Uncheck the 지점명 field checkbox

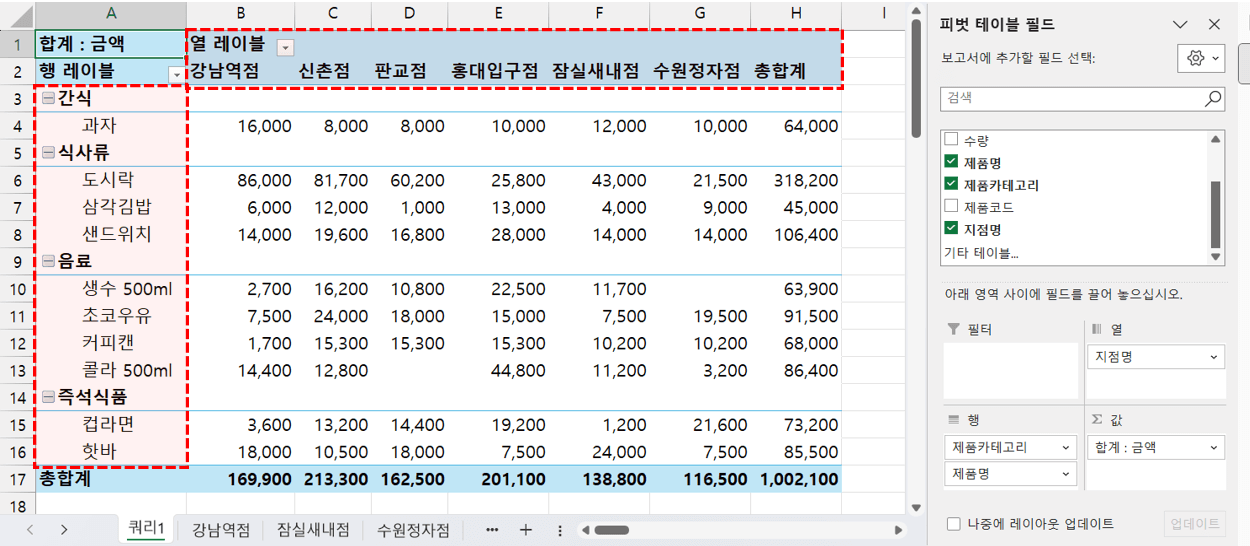click(x=951, y=229)
